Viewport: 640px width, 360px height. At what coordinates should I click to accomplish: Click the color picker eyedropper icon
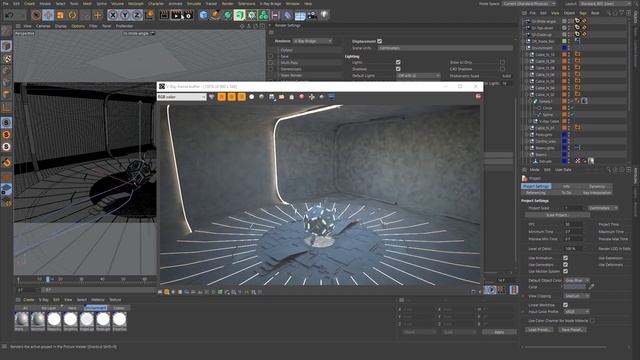point(591,287)
